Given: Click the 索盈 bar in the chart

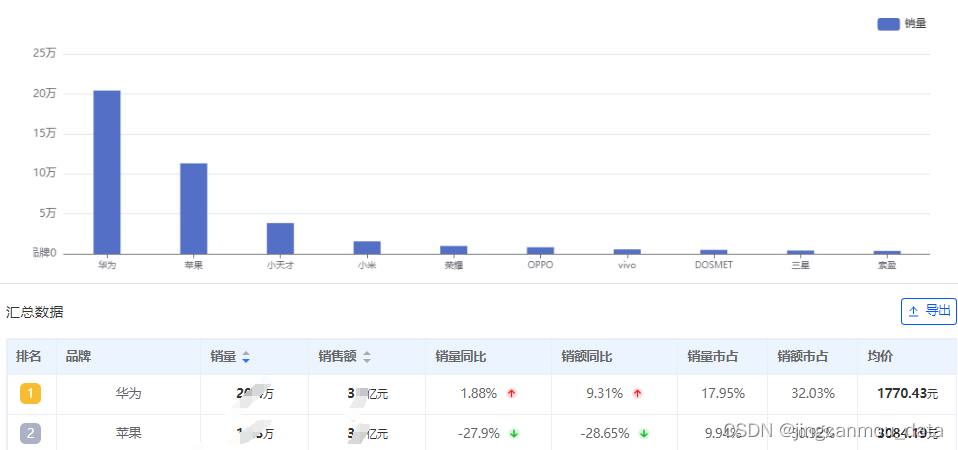Looking at the screenshot, I should coord(887,253).
